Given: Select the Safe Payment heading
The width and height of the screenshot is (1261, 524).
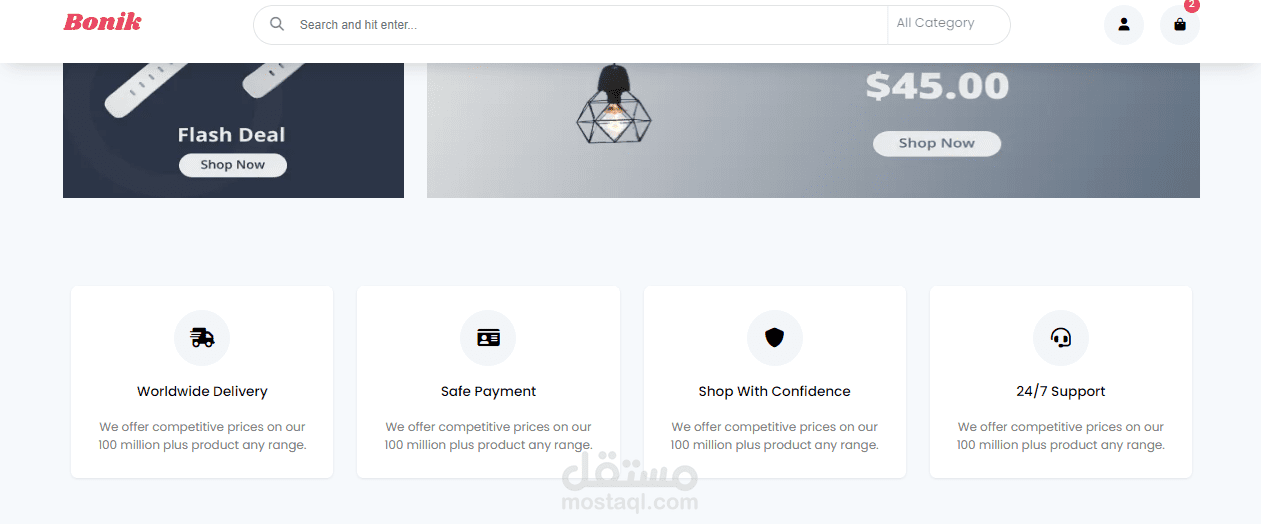Looking at the screenshot, I should tap(488, 391).
